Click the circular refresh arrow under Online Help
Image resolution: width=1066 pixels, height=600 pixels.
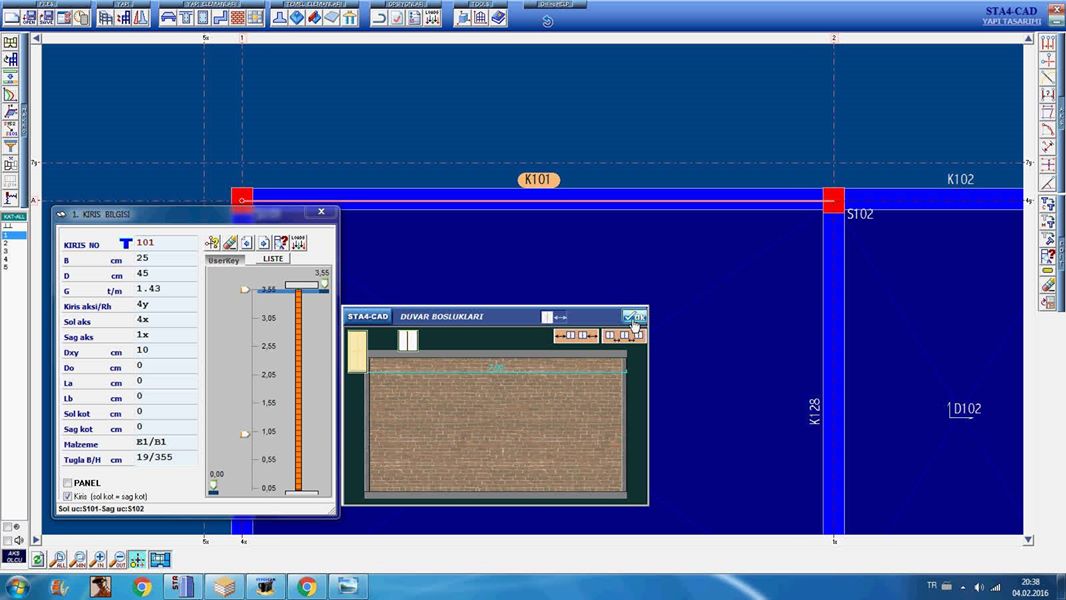point(547,21)
